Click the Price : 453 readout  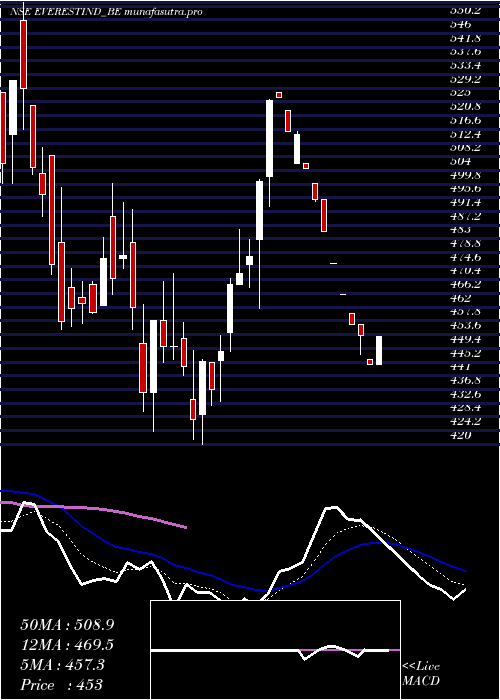(62, 684)
